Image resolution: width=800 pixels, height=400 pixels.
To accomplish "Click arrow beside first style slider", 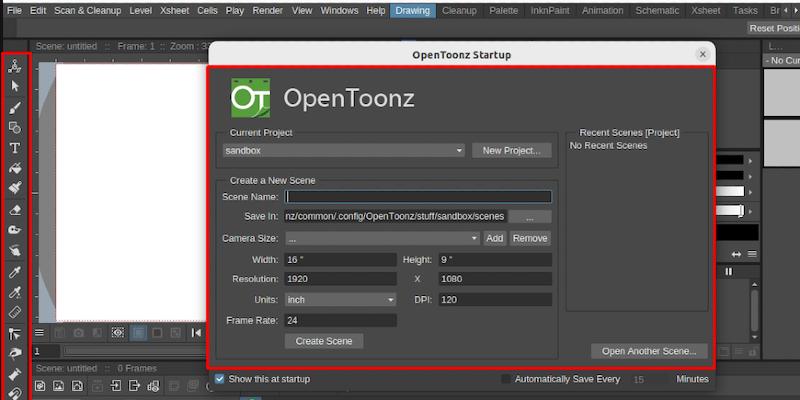I will point(751,161).
